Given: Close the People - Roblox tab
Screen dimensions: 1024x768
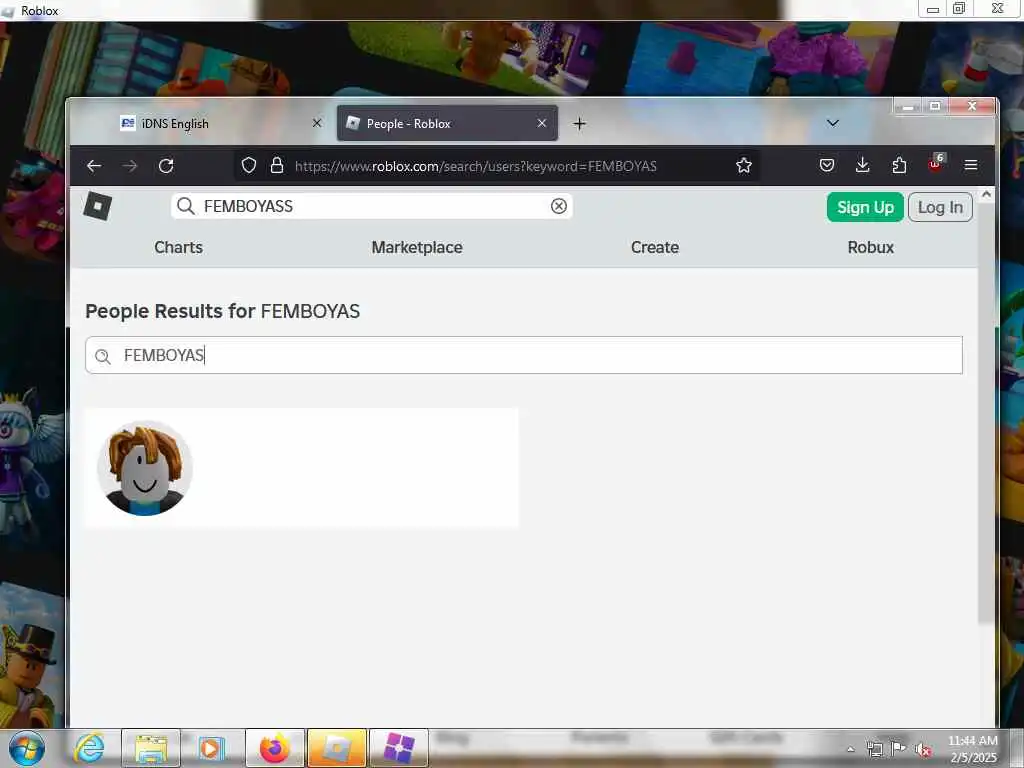Looking at the screenshot, I should [541, 123].
